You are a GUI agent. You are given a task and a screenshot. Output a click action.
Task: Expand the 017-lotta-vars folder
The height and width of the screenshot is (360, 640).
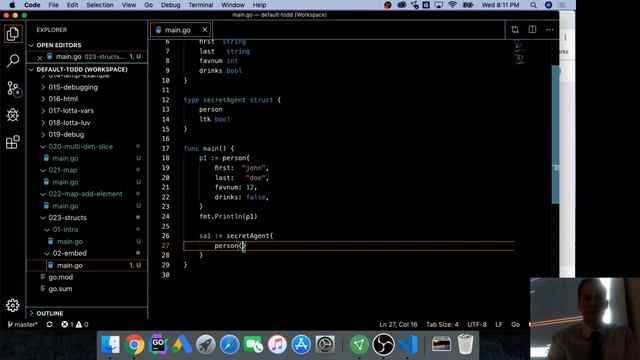click(x=71, y=111)
